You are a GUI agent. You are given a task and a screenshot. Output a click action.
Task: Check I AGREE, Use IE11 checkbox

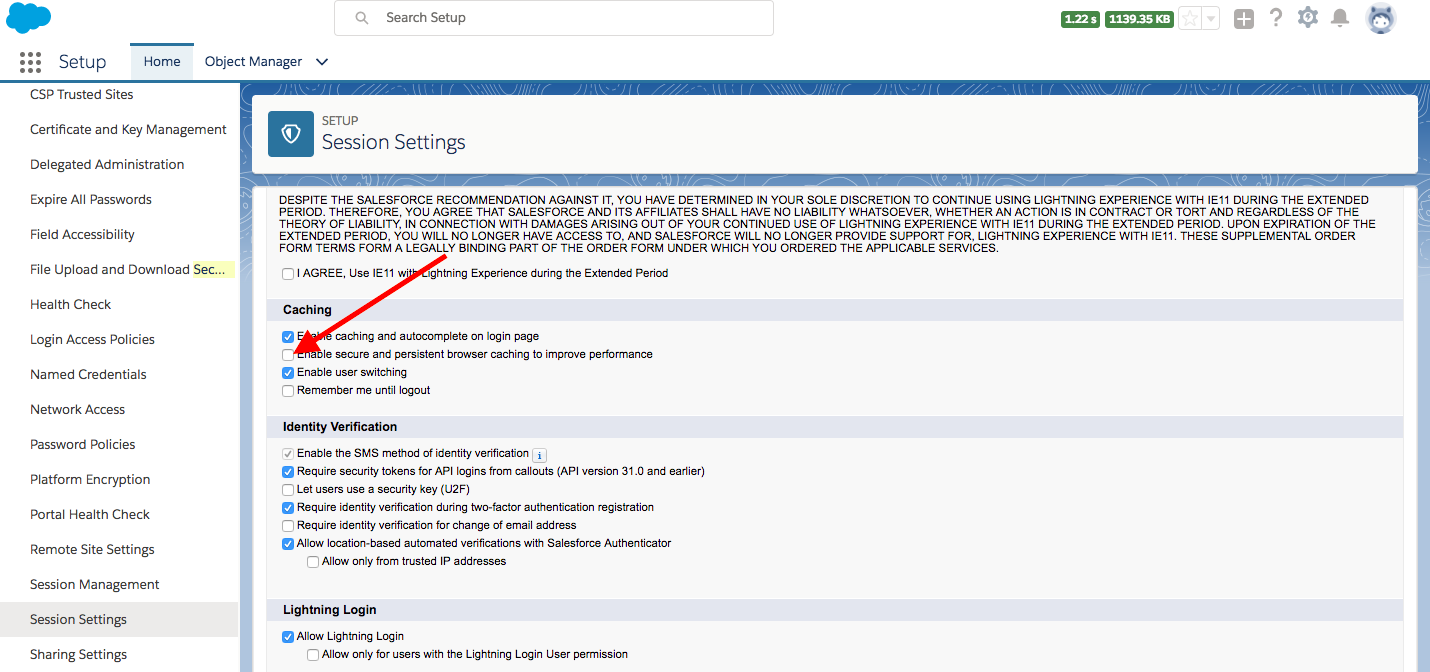click(x=288, y=274)
